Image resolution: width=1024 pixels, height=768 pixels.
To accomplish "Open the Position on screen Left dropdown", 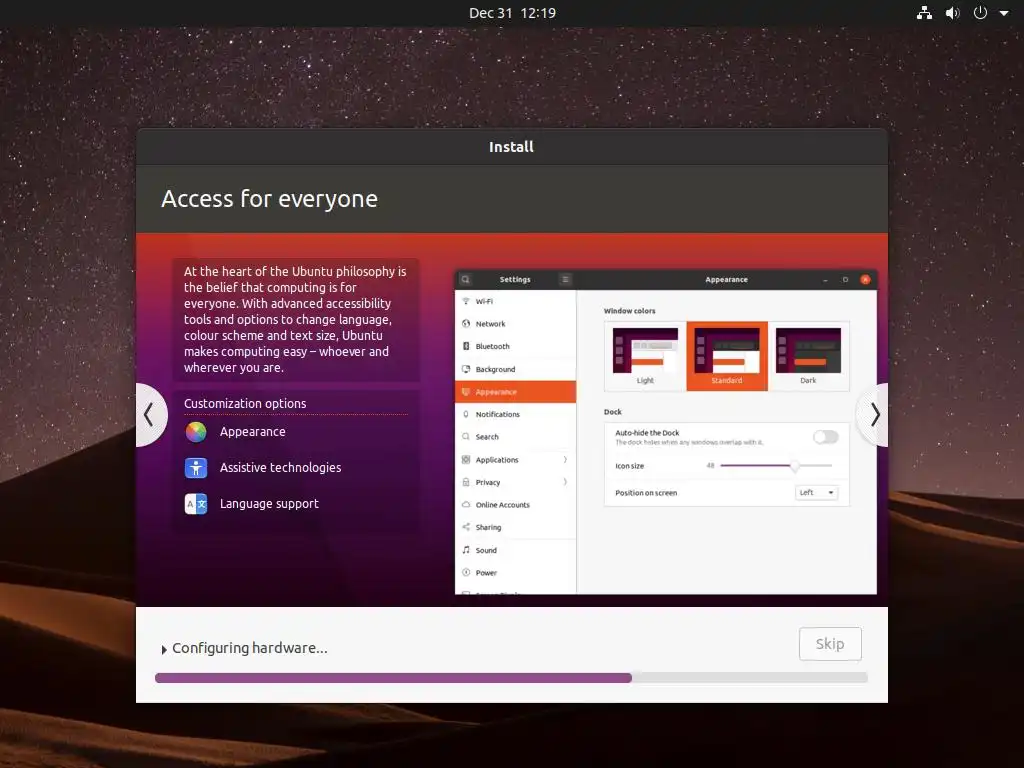I will 816,492.
